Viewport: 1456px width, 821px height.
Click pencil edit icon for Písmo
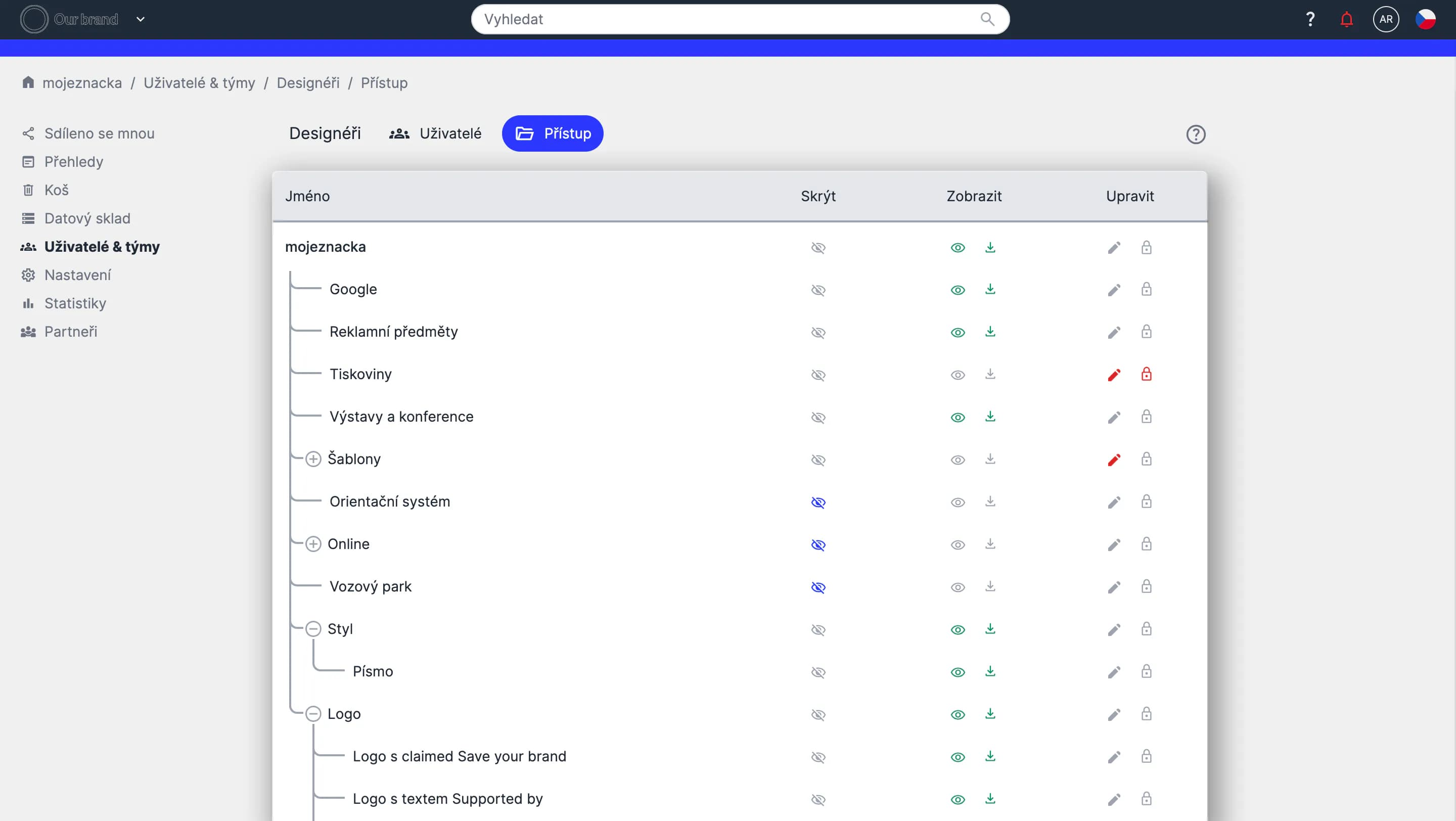point(1113,672)
